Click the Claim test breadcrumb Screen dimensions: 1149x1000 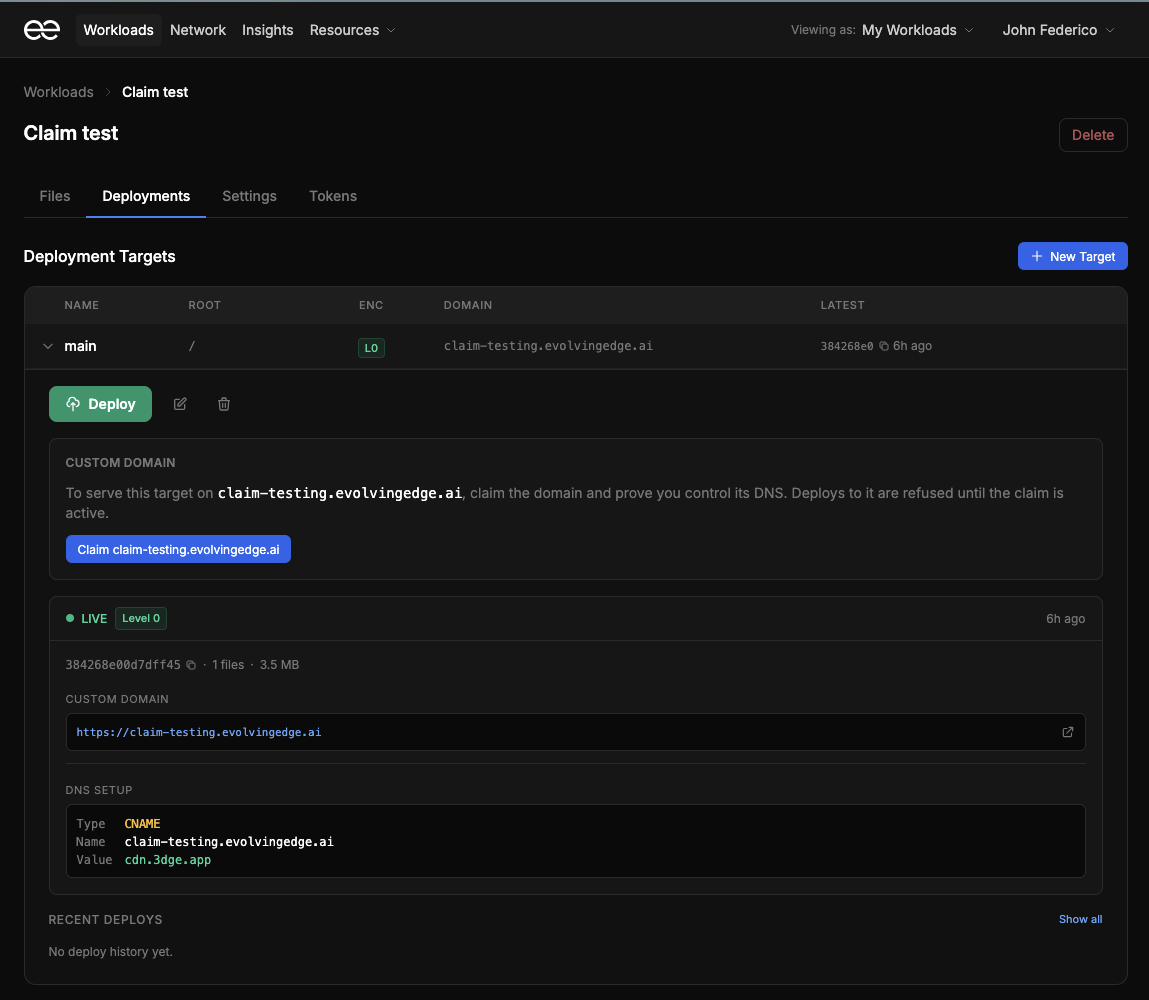155,92
